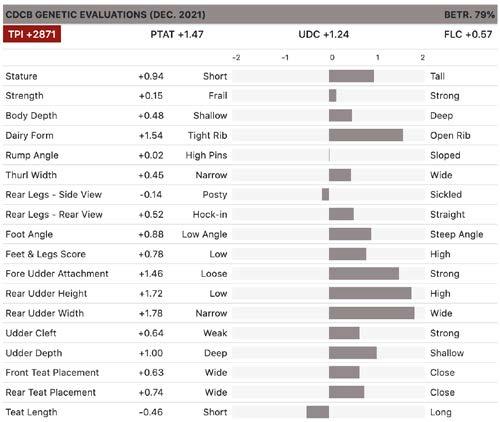Click the Foot Angle +0.88 value
This screenshot has width=500, height=422.
coord(151,234)
